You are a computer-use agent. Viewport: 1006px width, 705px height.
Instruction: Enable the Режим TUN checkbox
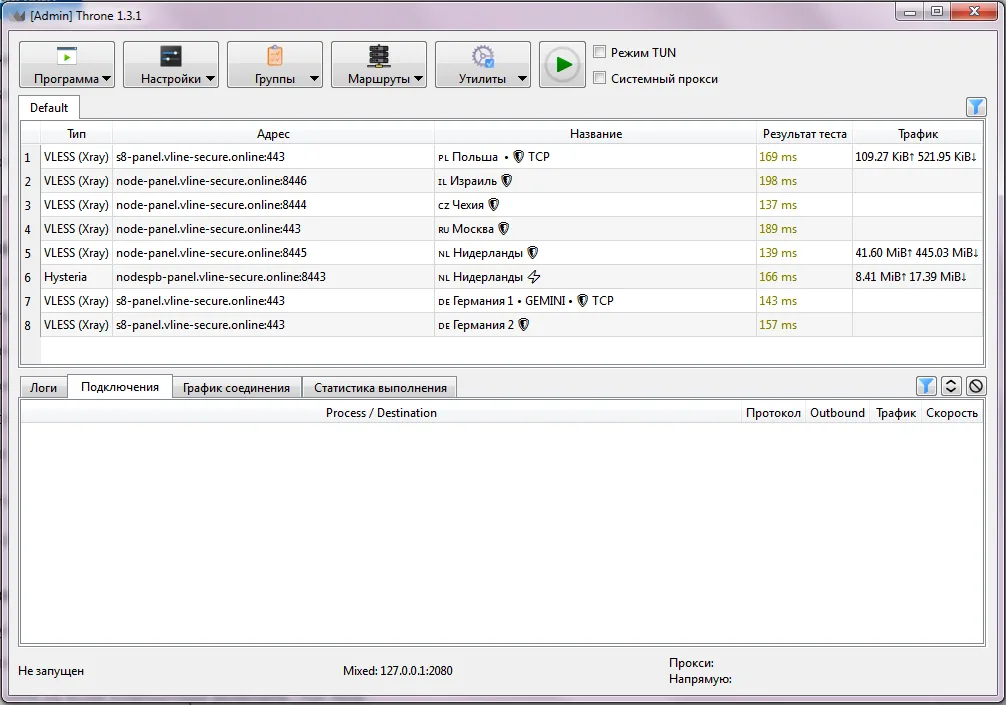click(x=599, y=52)
